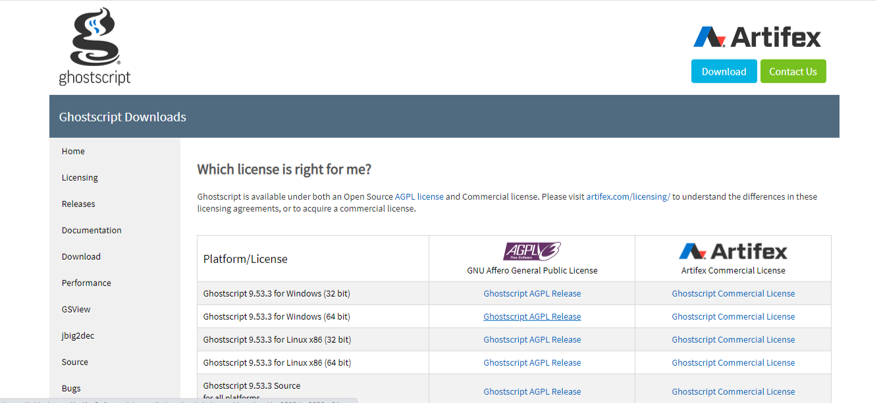This screenshot has width=876, height=403.
Task: Click the Platform/License column header
Action: [x=245, y=259]
